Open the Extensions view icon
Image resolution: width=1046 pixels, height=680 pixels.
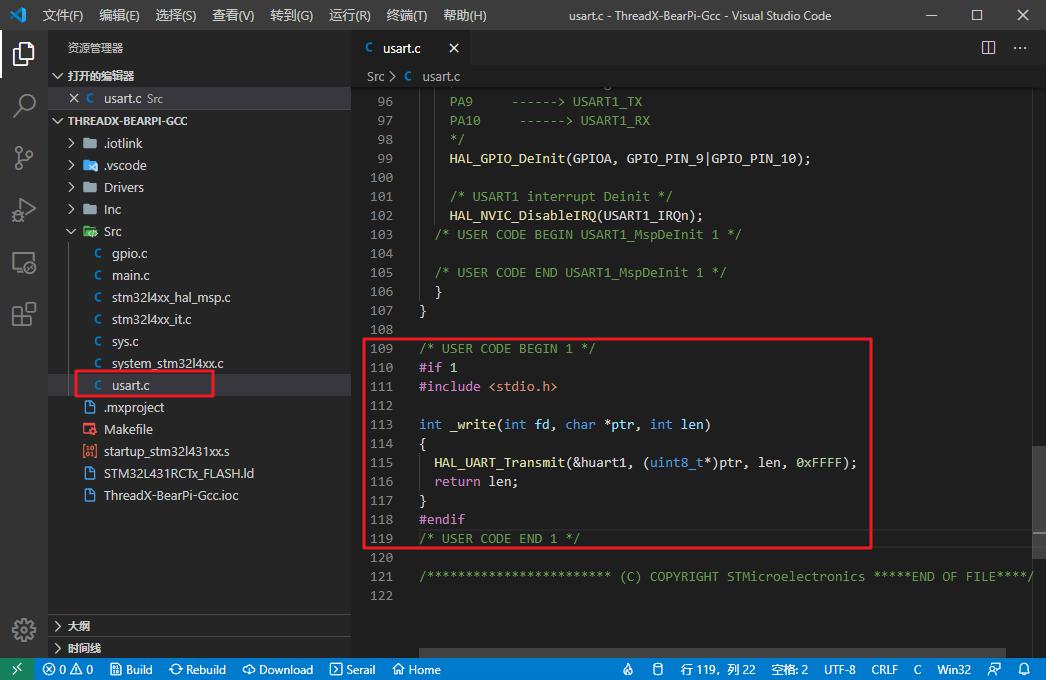pyautogui.click(x=24, y=314)
